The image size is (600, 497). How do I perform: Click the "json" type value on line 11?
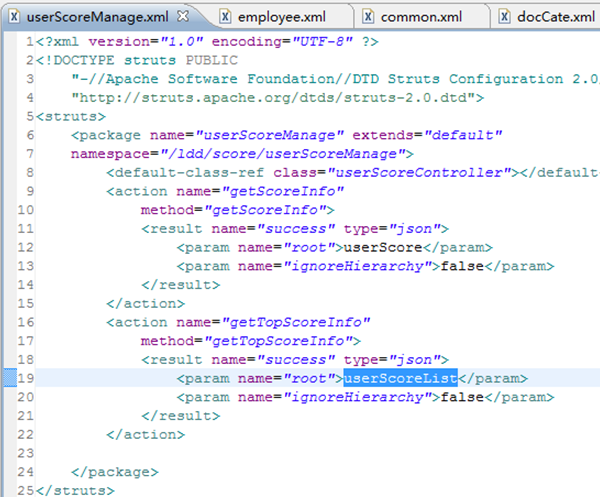(414, 229)
